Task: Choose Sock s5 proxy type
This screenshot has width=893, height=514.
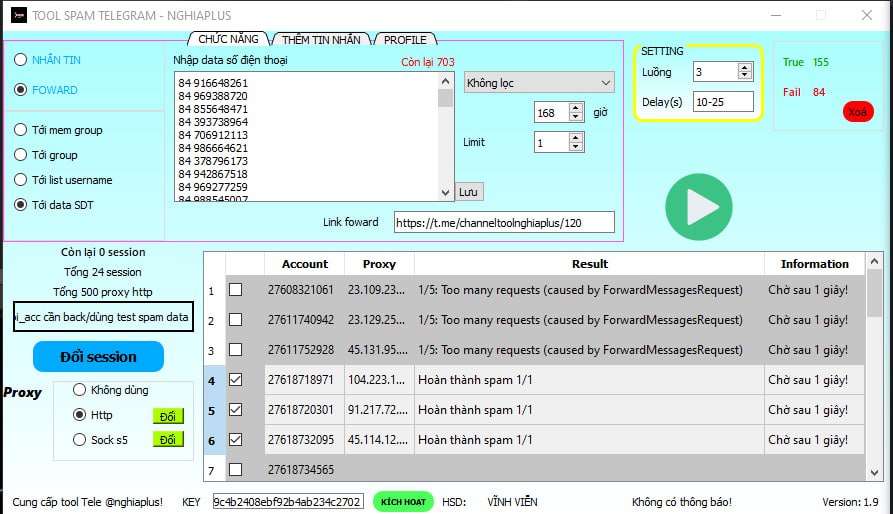Action: [80, 439]
